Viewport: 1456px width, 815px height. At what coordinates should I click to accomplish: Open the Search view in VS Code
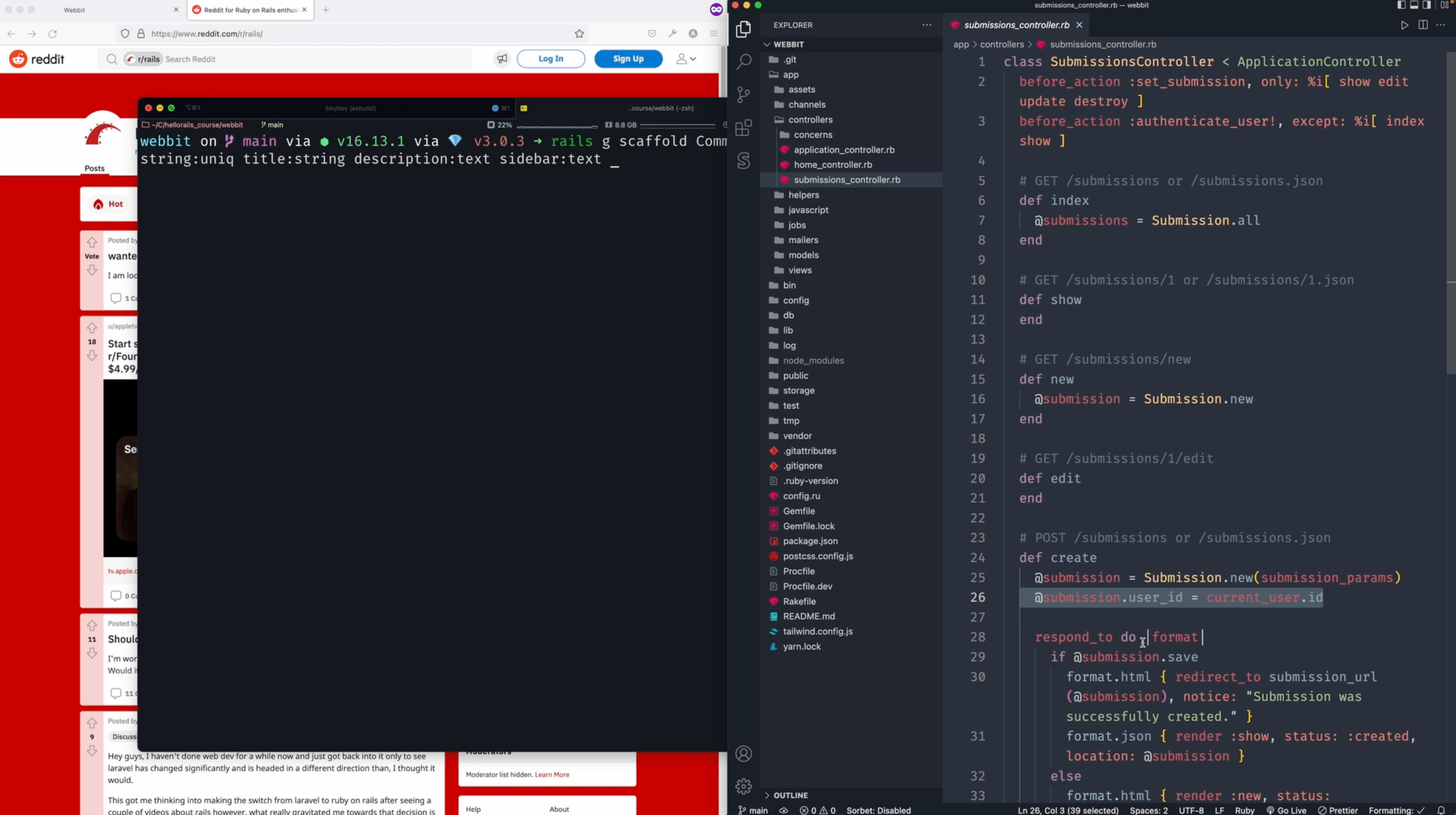744,62
